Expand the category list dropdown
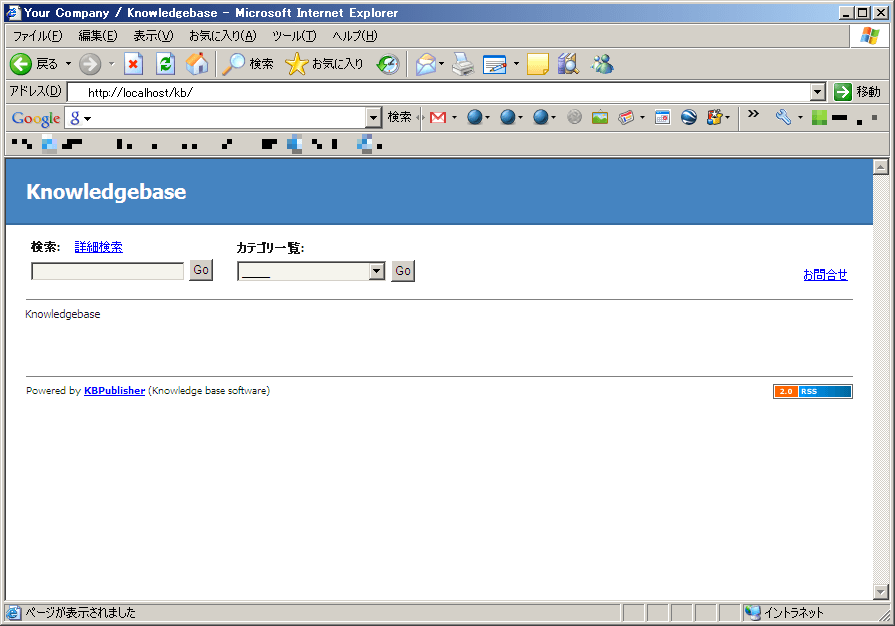 (x=377, y=271)
